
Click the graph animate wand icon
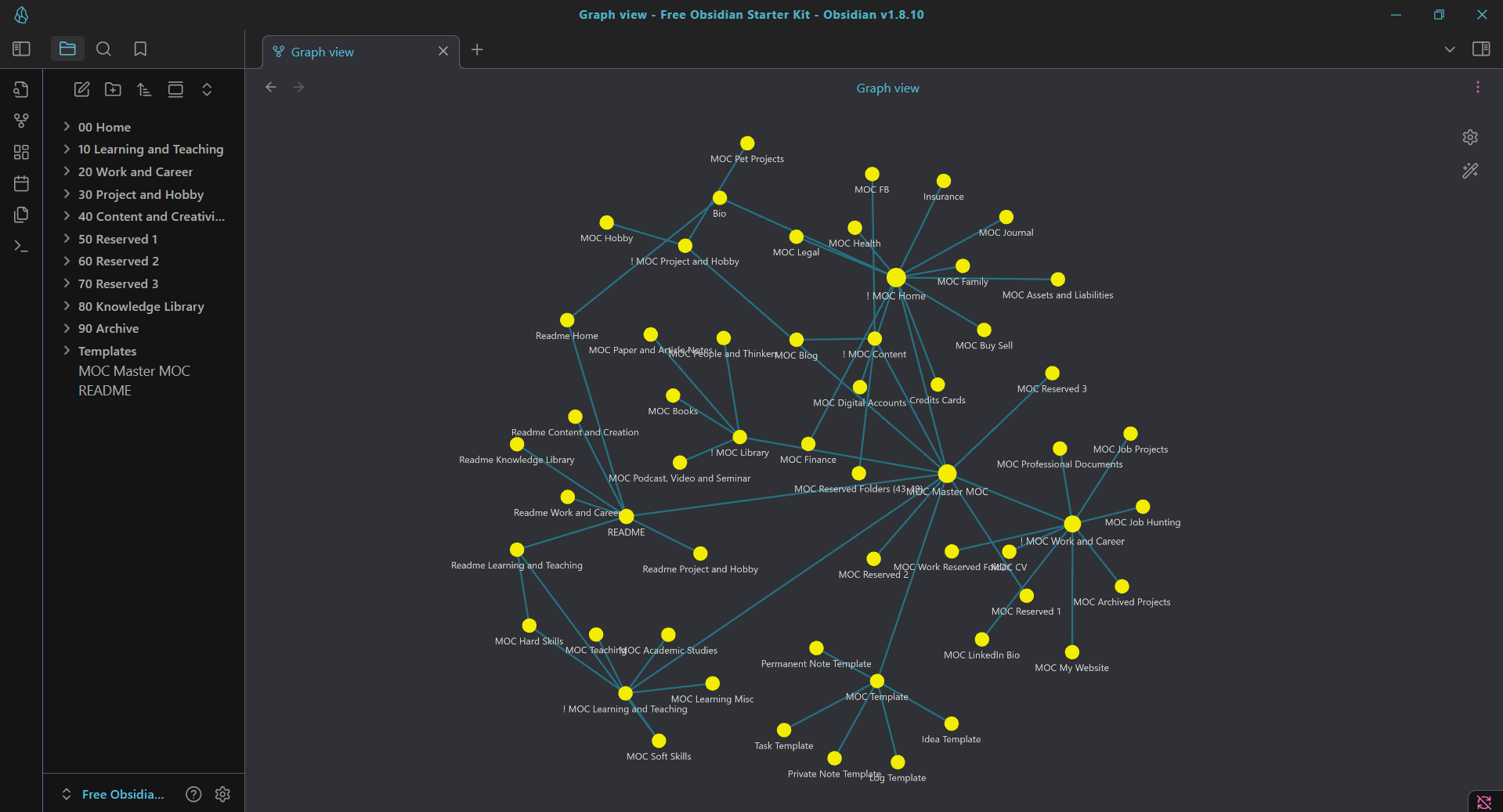click(1470, 171)
